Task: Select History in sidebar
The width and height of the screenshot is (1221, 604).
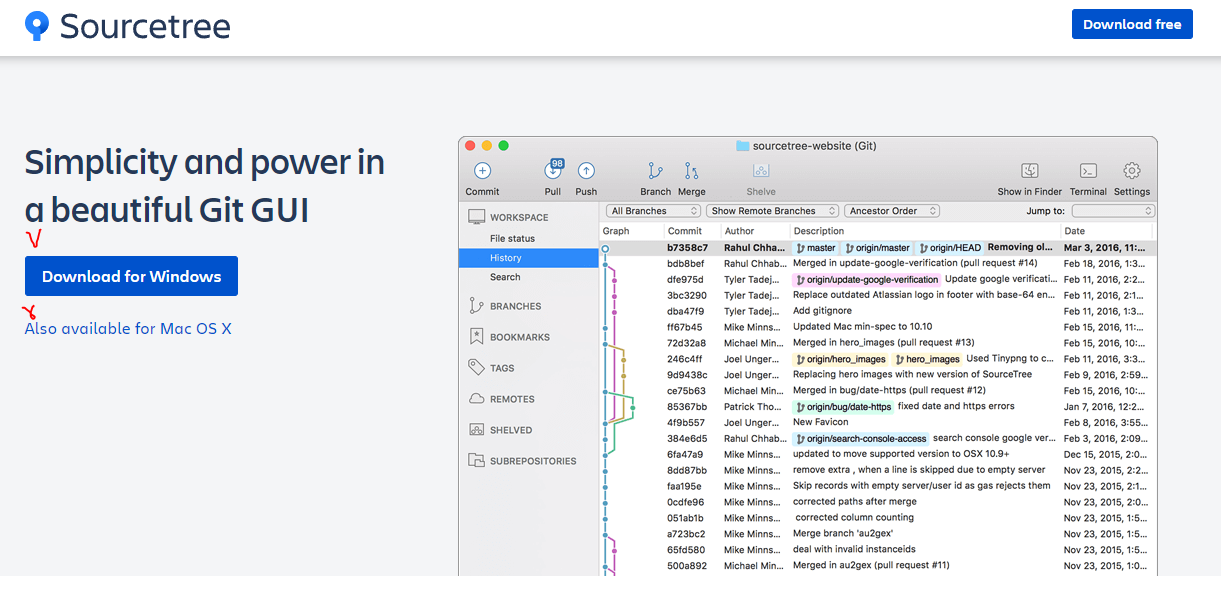Action: pos(528,258)
